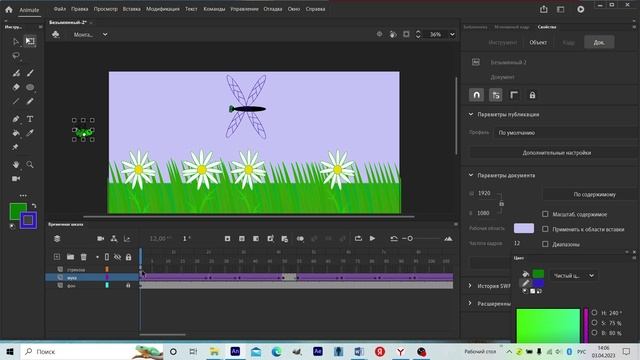The width and height of the screenshot is (640, 360).
Task: Click the new layer icon in timeline
Action: point(57,257)
